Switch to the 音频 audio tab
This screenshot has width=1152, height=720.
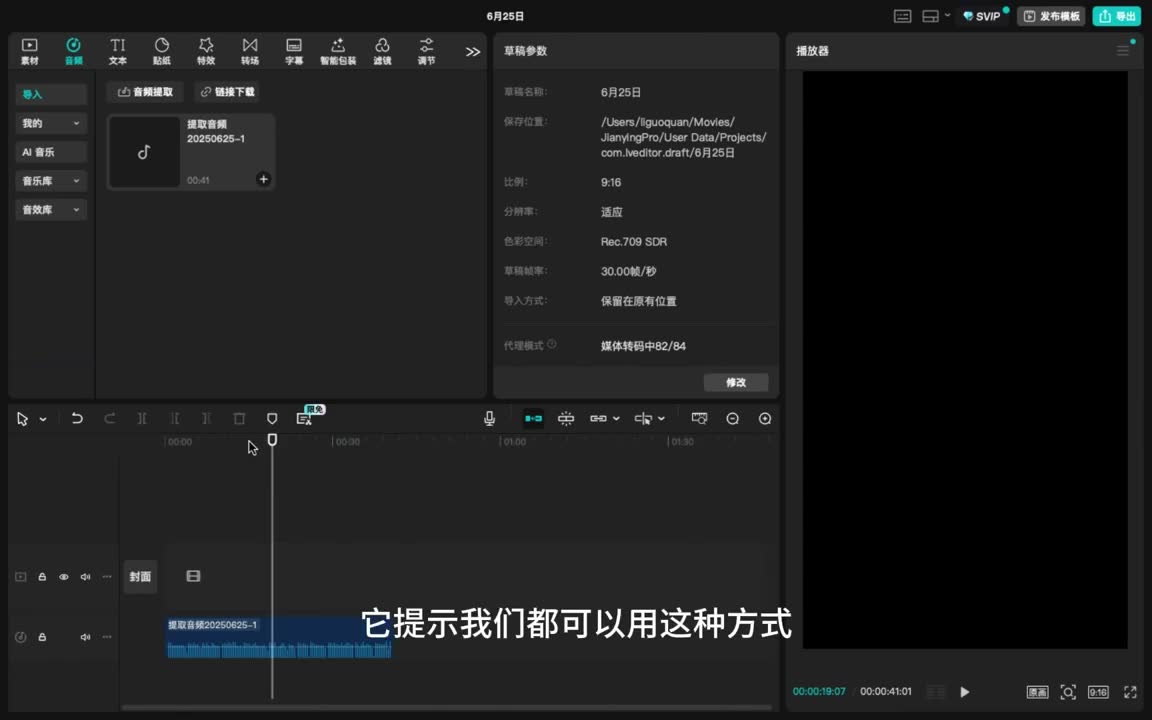73,51
